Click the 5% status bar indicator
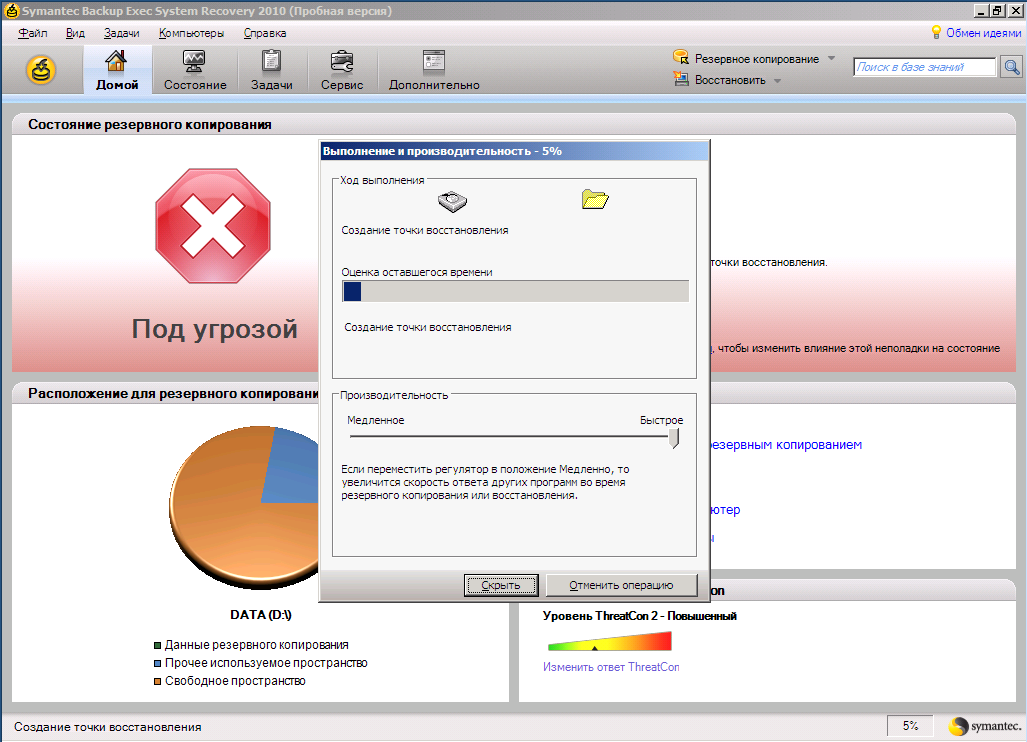 tap(910, 726)
